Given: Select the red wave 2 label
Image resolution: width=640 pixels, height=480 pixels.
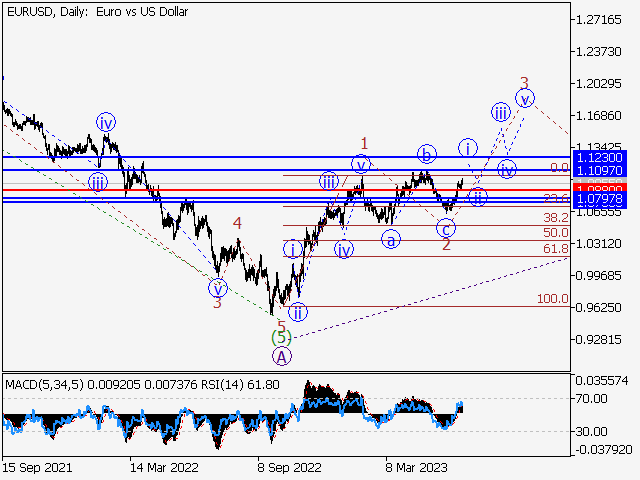Looking at the screenshot, I should click(447, 245).
